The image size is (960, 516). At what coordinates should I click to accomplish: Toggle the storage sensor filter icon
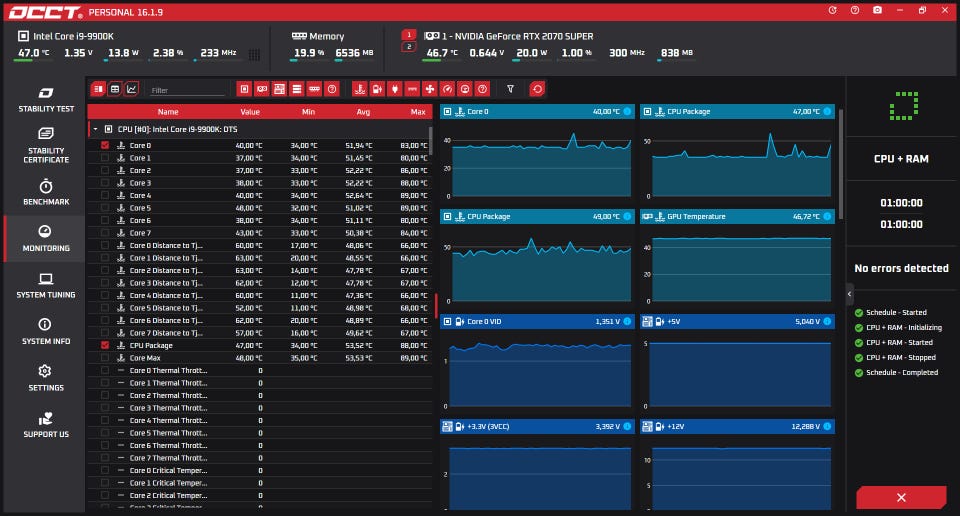coord(297,89)
